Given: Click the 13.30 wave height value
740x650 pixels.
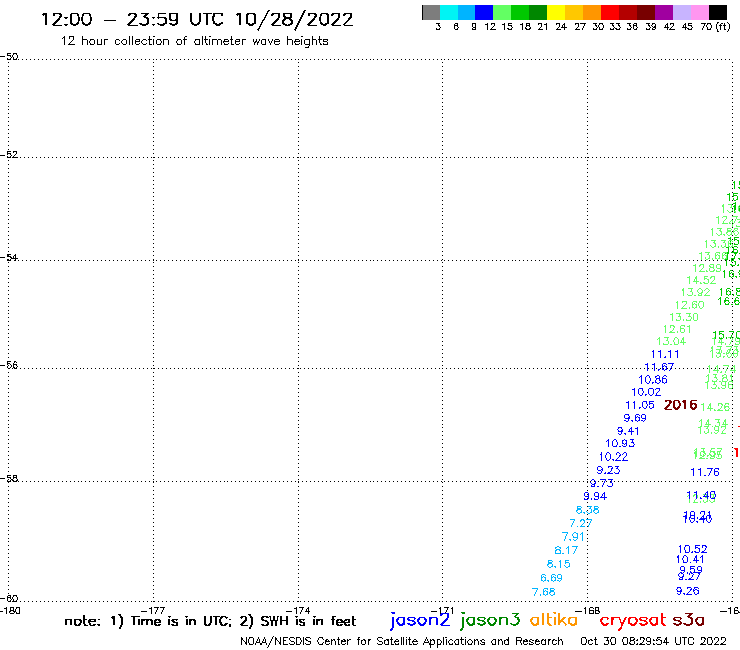Looking at the screenshot, I should click(x=684, y=317).
